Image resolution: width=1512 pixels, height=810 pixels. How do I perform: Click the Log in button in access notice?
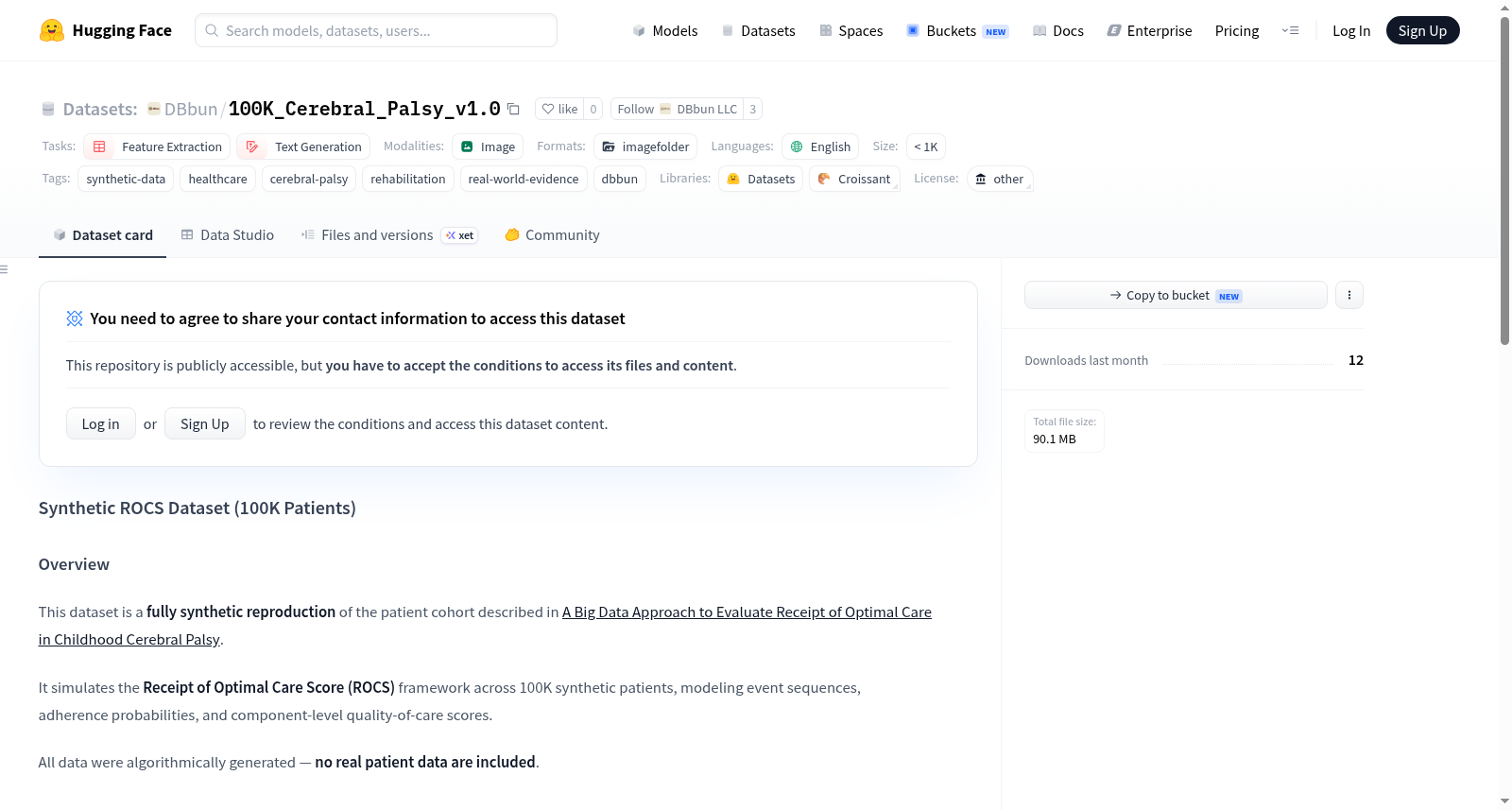pos(101,423)
